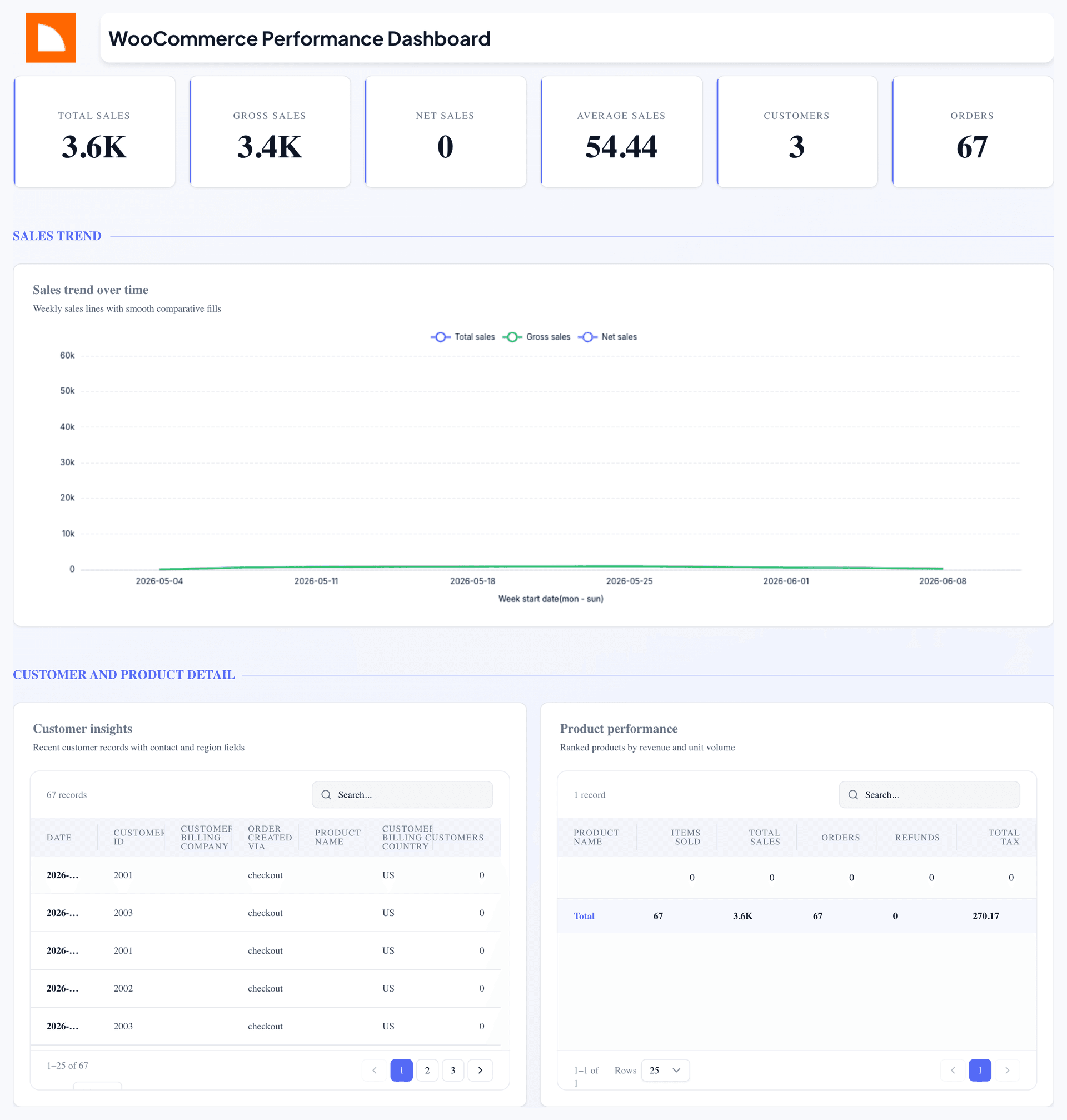Screen dimensions: 1067x1120
Task: Sort Product performance by Product Name header
Action: pyautogui.click(x=596, y=837)
